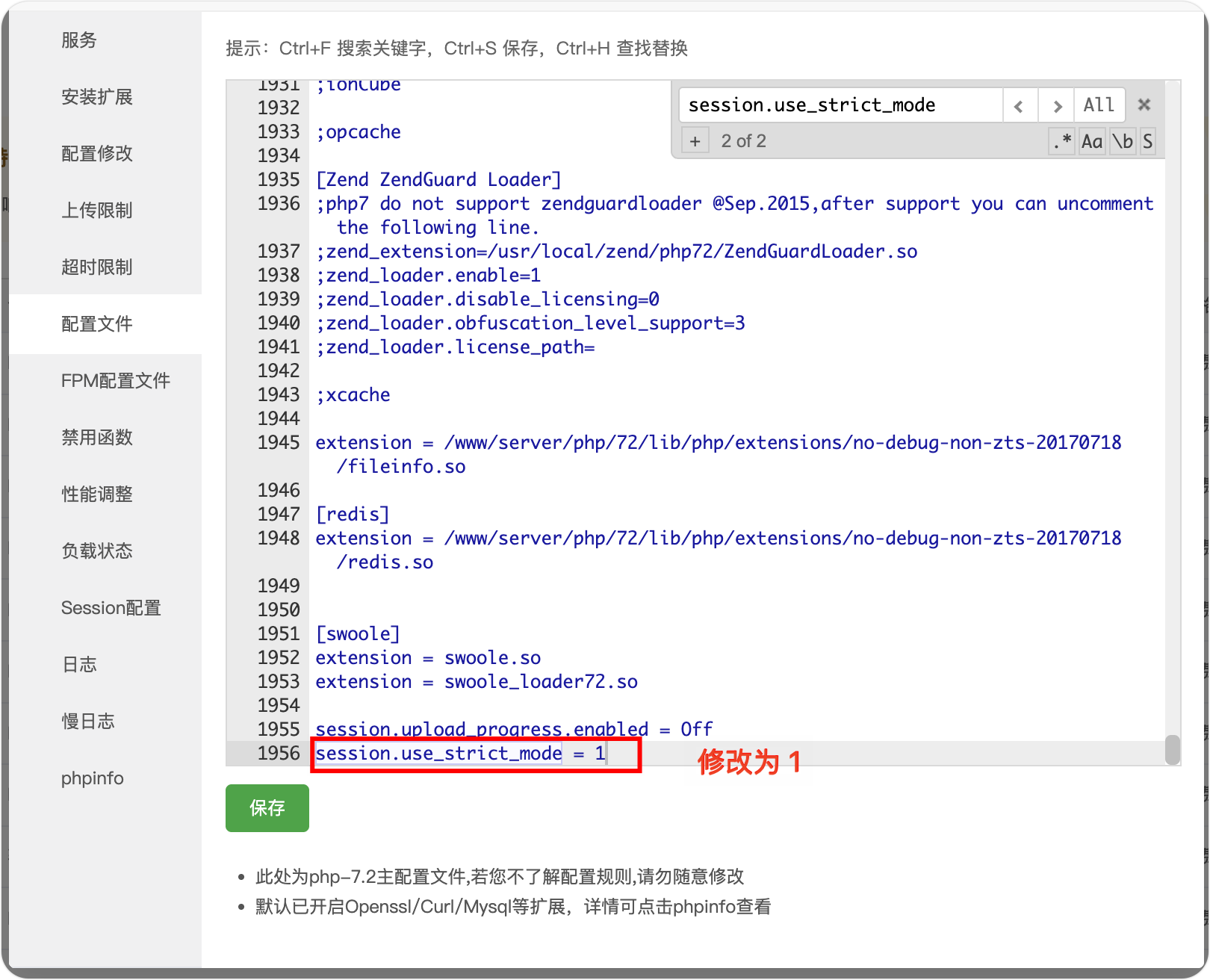Focus the session.use_strict_mode search field
Viewport: 1210px width, 980px height.
point(840,105)
